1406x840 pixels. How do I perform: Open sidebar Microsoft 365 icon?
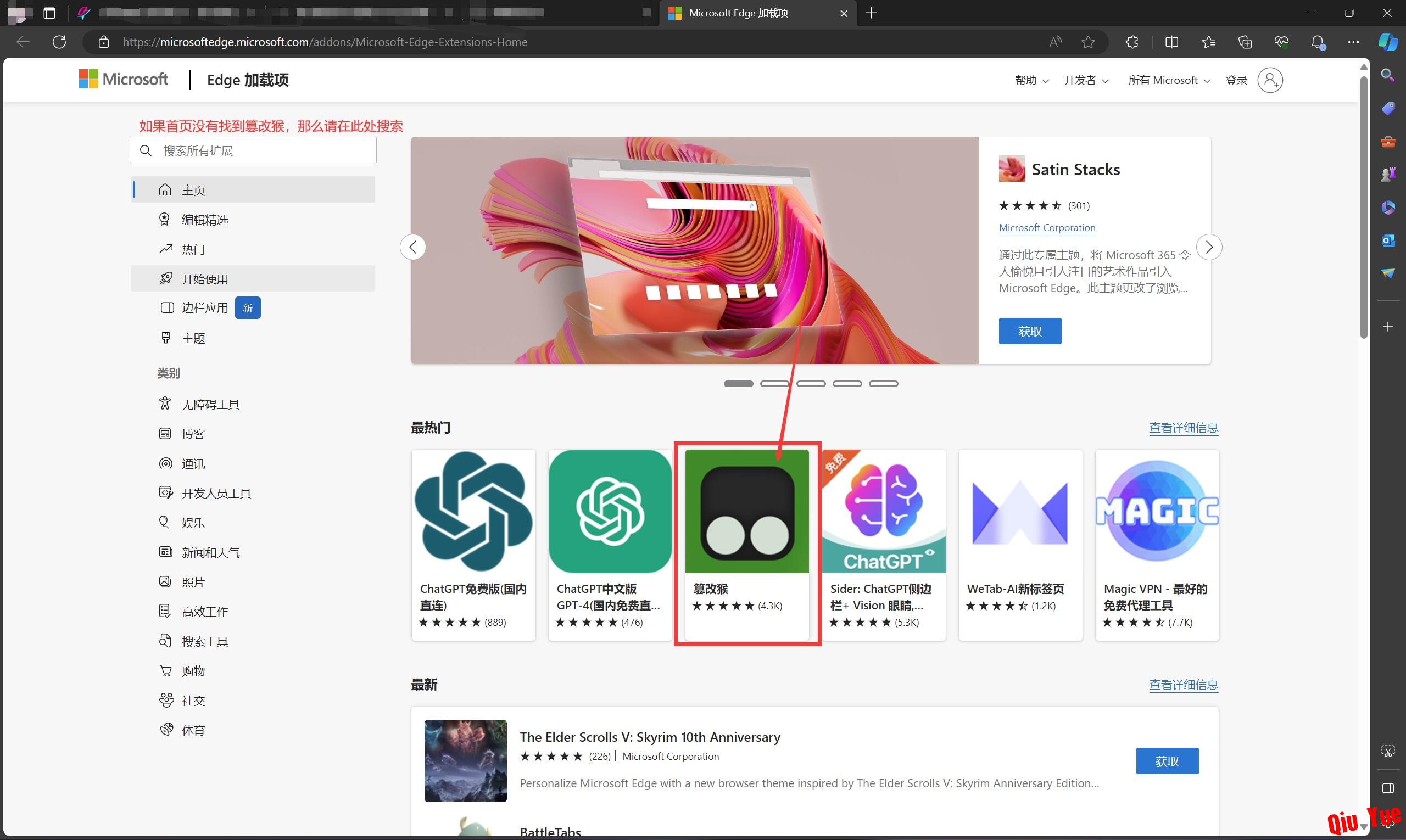click(1388, 208)
